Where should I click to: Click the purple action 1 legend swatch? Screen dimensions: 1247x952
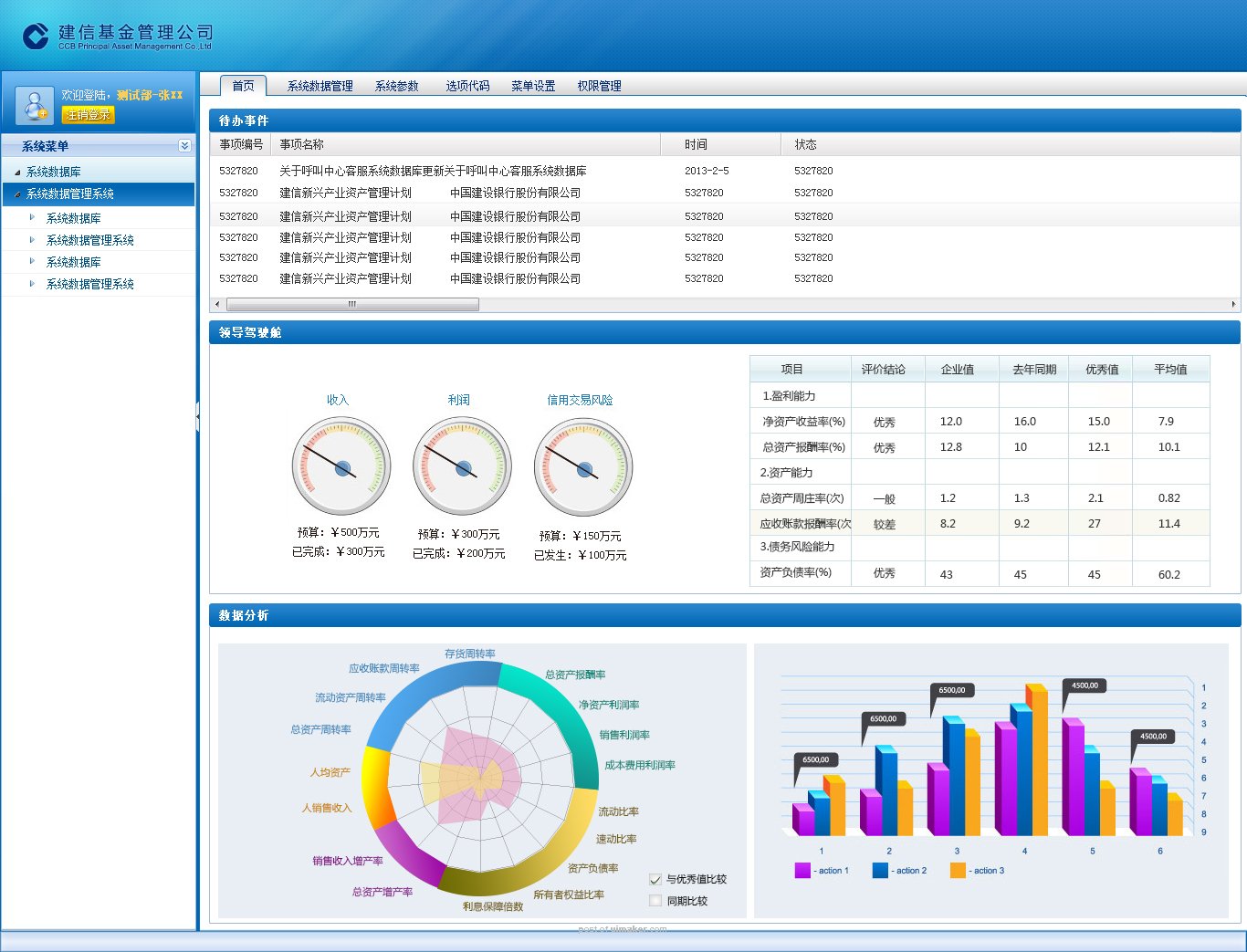pos(802,870)
